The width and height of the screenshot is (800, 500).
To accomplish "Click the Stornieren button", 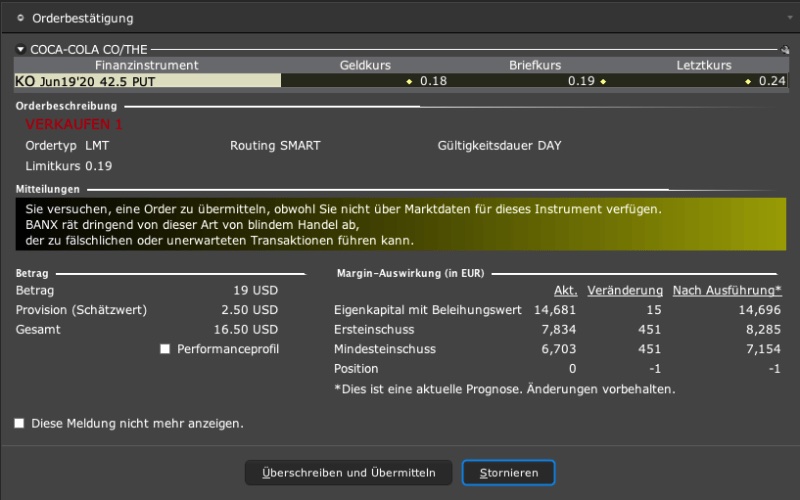I will click(509, 472).
